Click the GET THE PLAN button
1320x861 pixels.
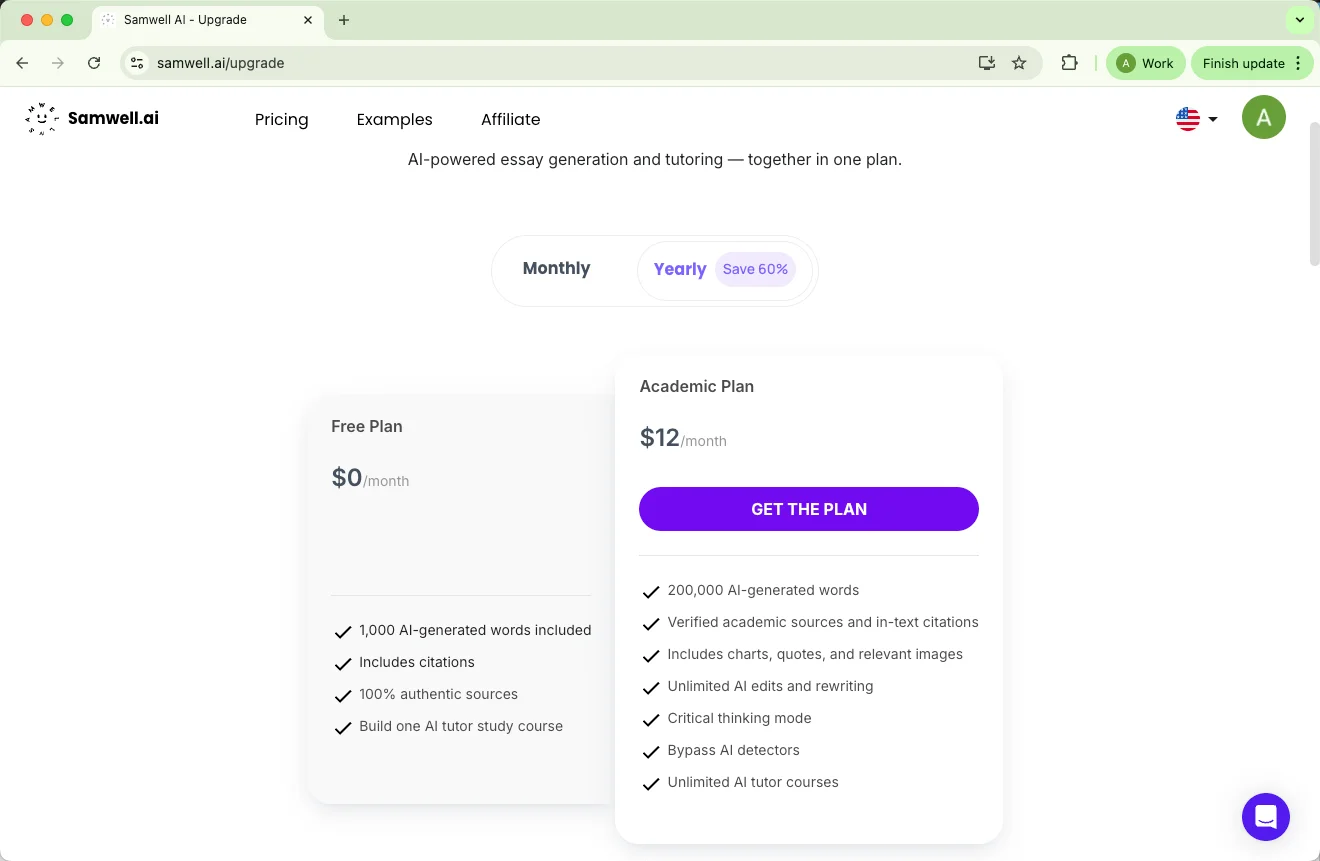(x=808, y=509)
